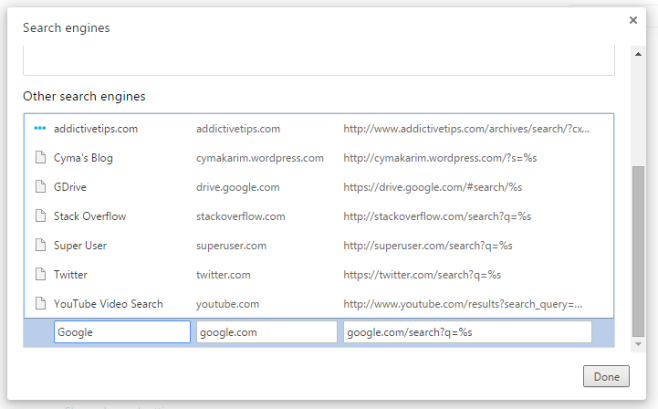Click the page icon beside Twitter
Screen dimensions: 658x409
[x=40, y=274]
